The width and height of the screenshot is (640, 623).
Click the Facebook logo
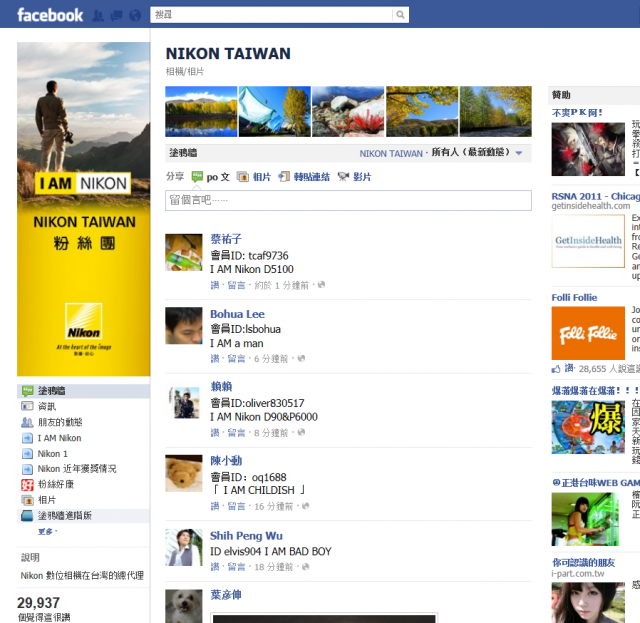coord(50,15)
